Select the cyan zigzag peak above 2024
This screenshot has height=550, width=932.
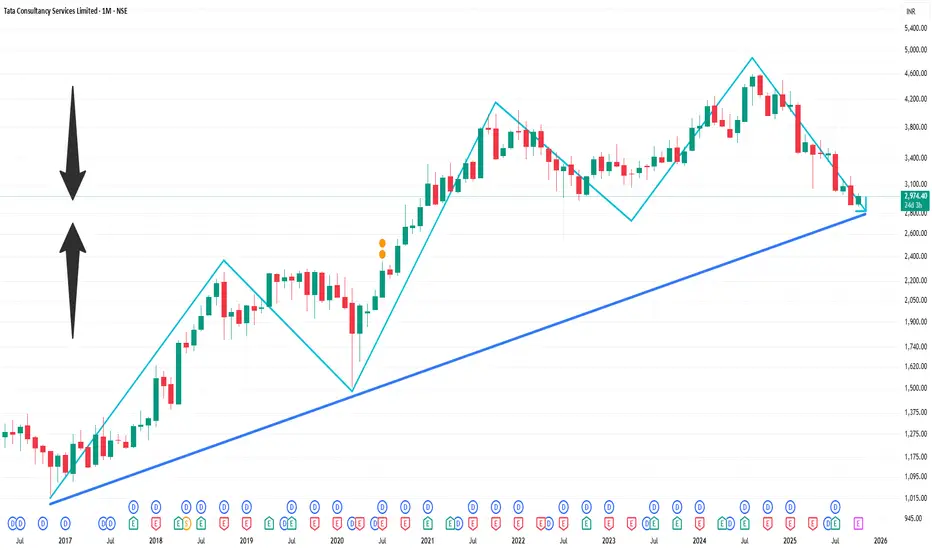click(x=751, y=59)
